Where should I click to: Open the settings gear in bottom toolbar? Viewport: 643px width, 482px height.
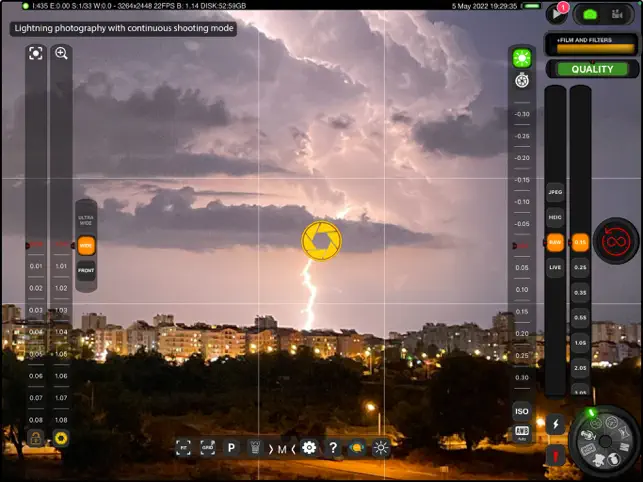coord(309,448)
